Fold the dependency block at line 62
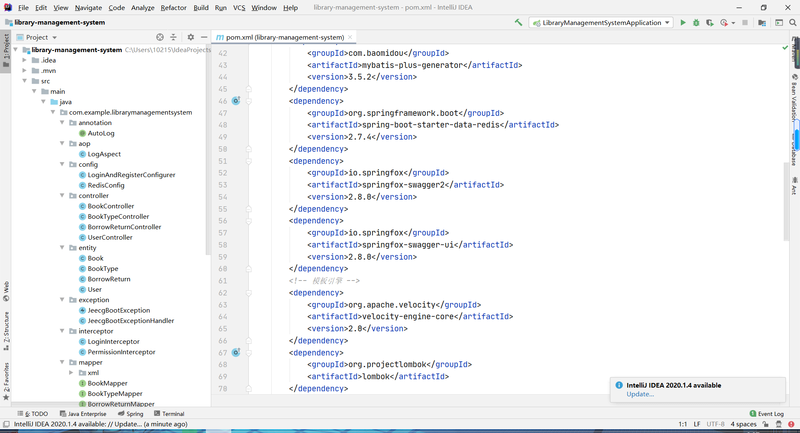800x433 pixels. (x=249, y=293)
